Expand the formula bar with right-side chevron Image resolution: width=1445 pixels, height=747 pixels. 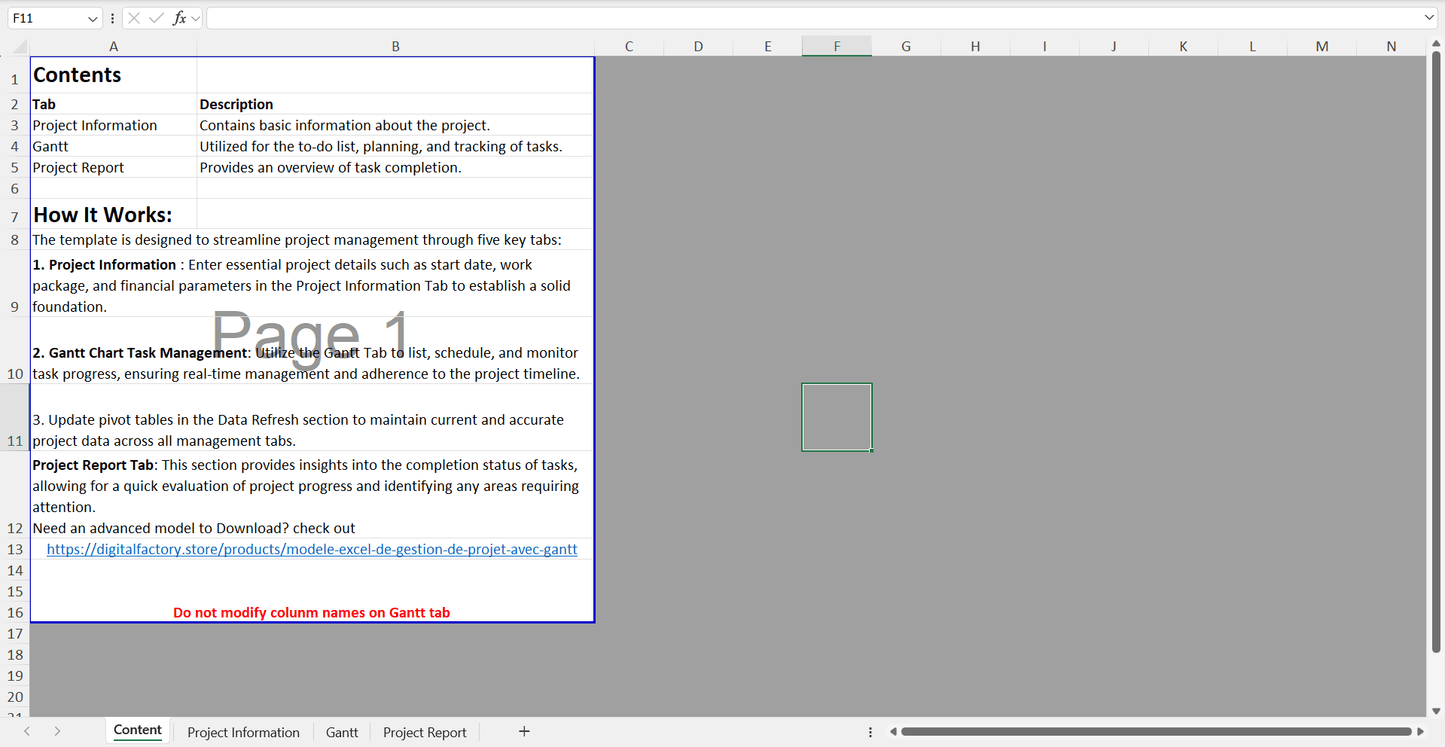tap(1429, 18)
